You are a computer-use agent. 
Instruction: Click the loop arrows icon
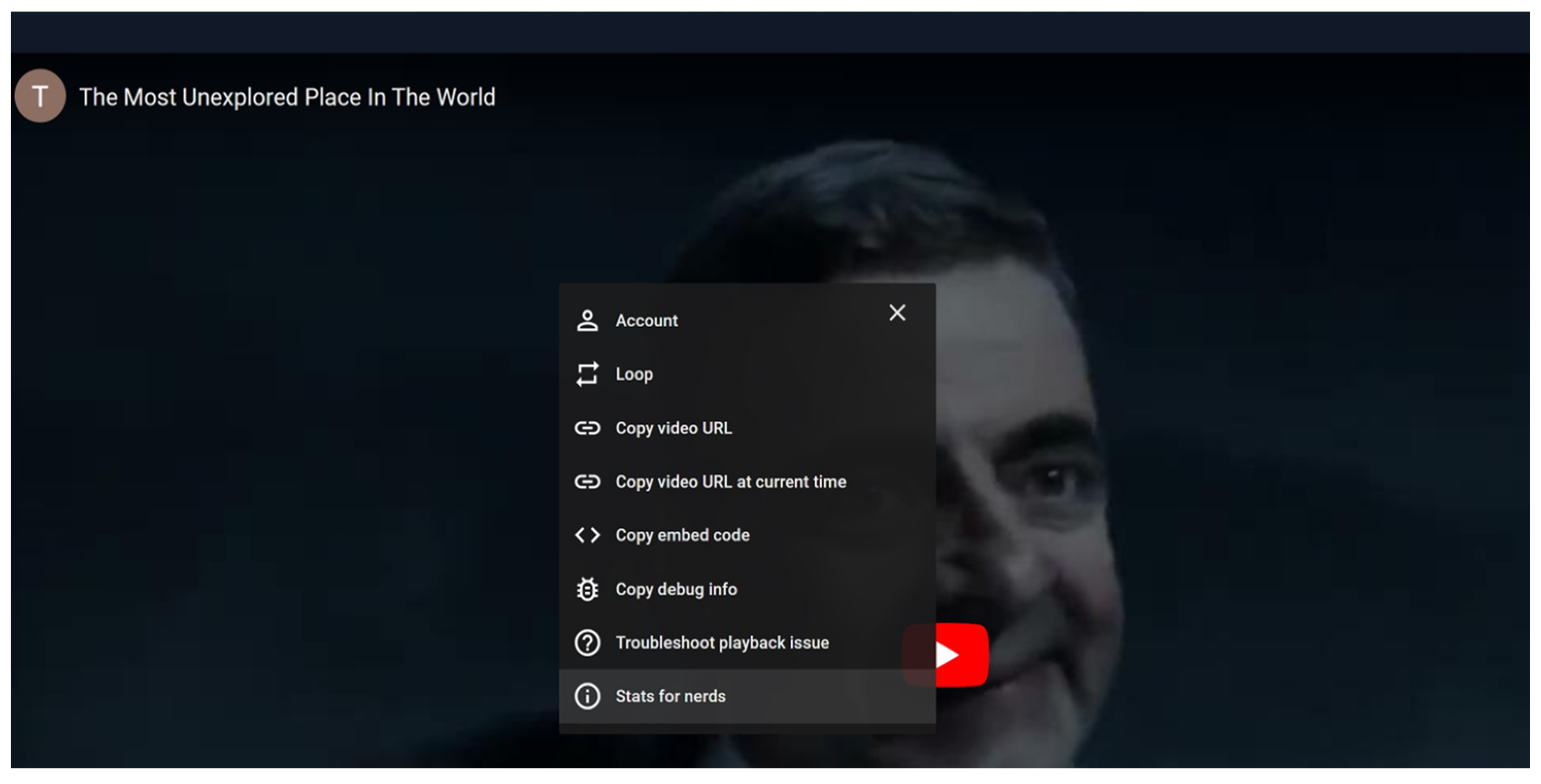coord(587,374)
